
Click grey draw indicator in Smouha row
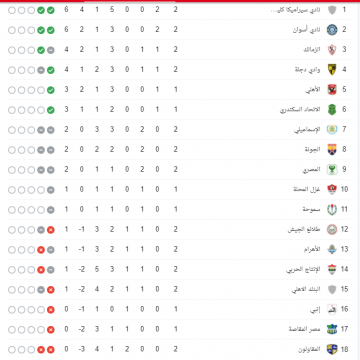tap(51, 210)
